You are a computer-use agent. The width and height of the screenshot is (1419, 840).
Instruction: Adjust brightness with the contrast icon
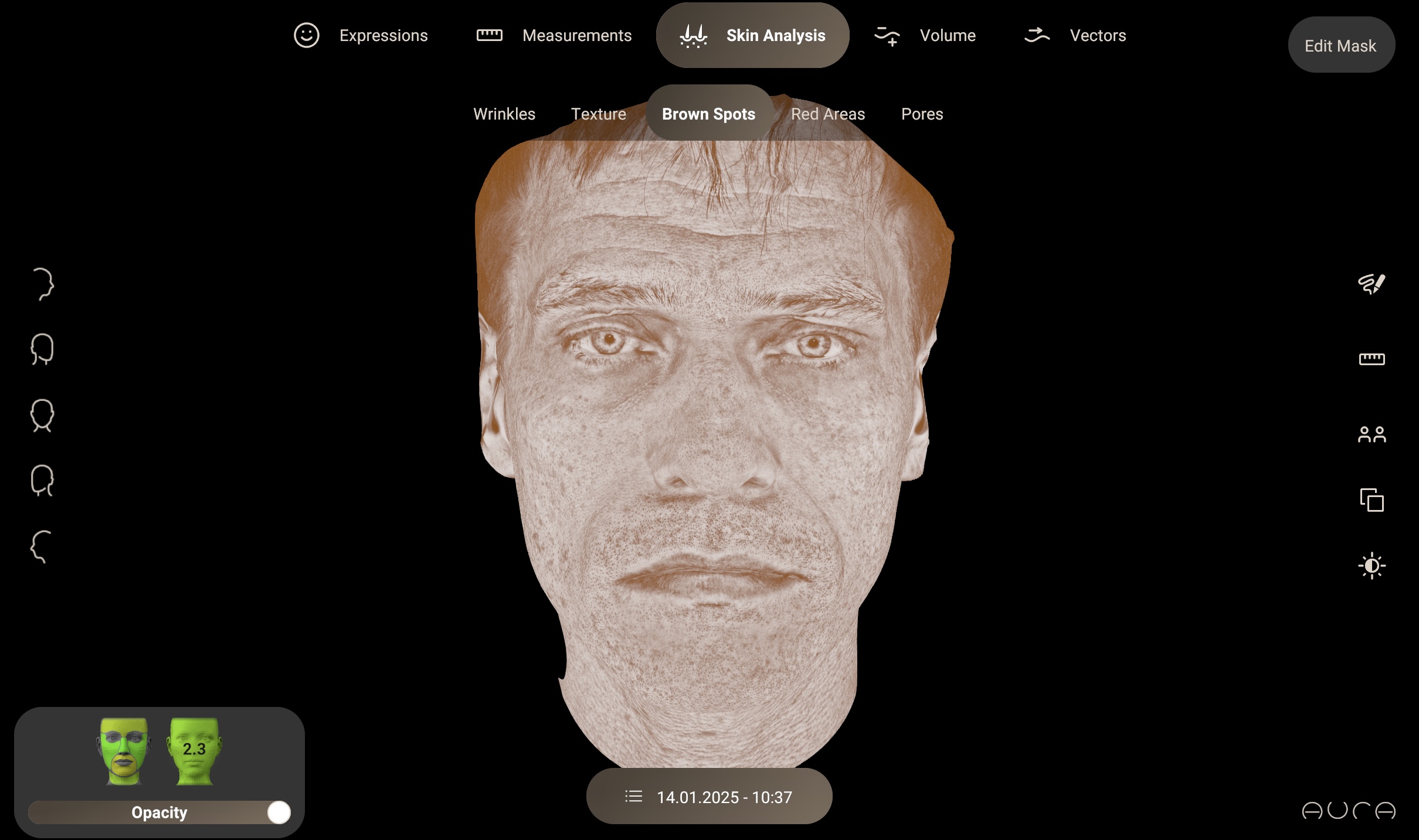click(1372, 565)
